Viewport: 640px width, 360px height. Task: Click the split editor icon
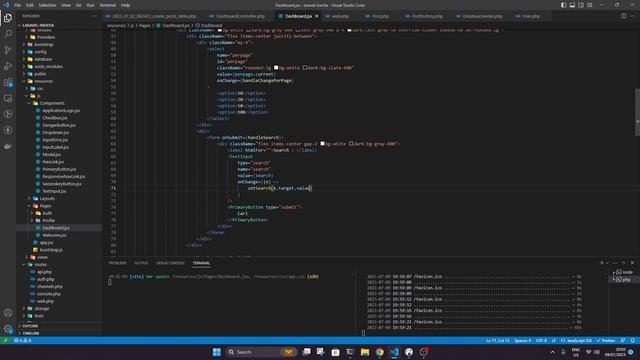pyautogui.click(x=624, y=16)
